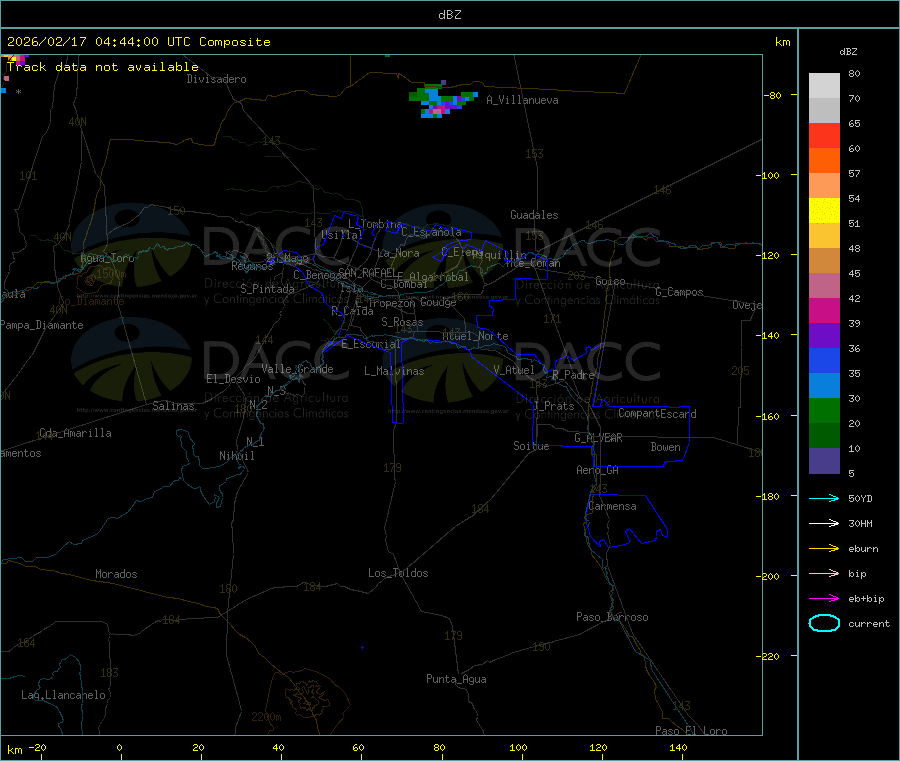Image resolution: width=900 pixels, height=761 pixels.
Task: Click the cyan current ellipse icon
Action: click(x=824, y=623)
